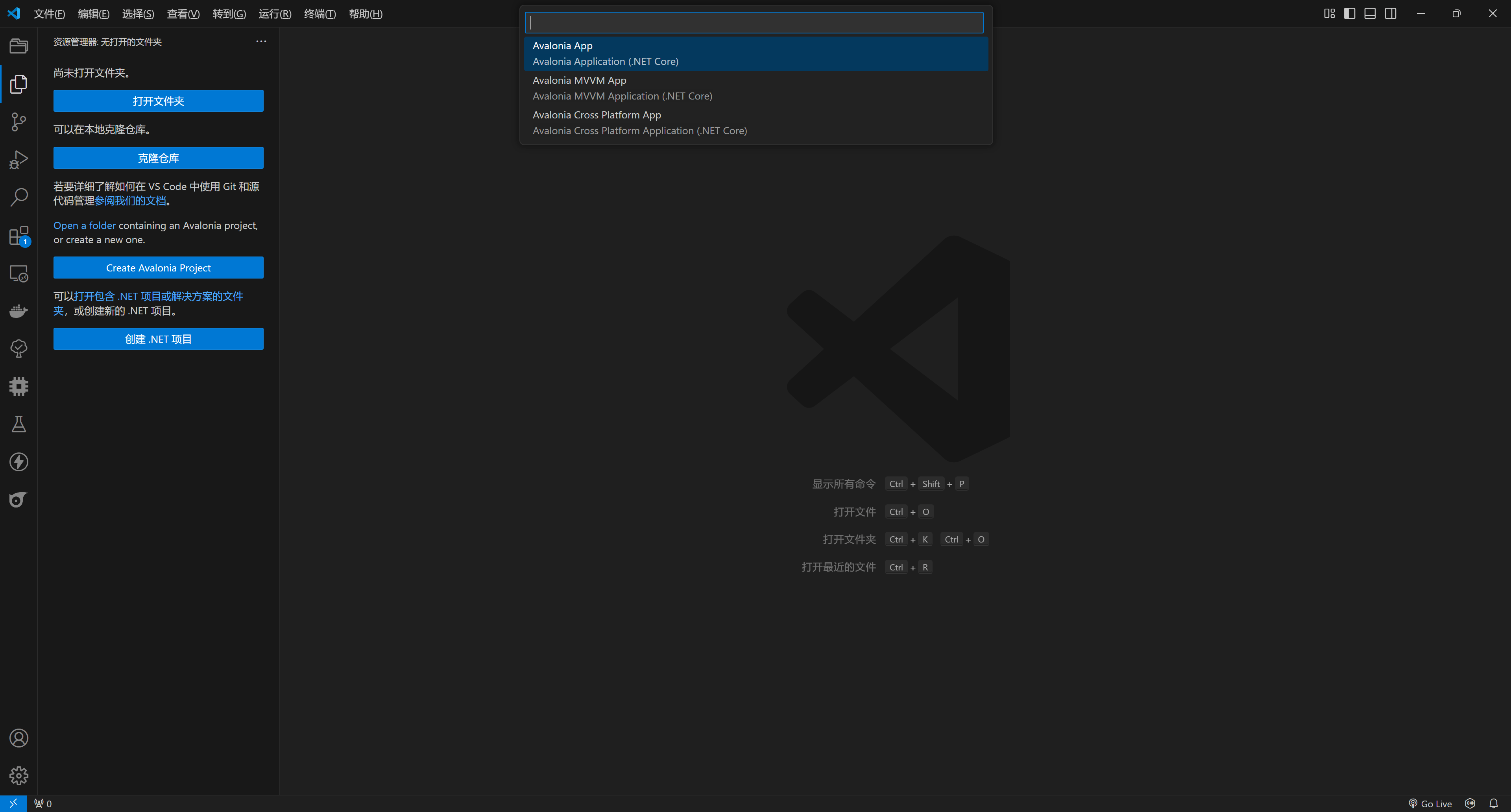
Task: Follow the Open a folder link
Action: (x=85, y=225)
